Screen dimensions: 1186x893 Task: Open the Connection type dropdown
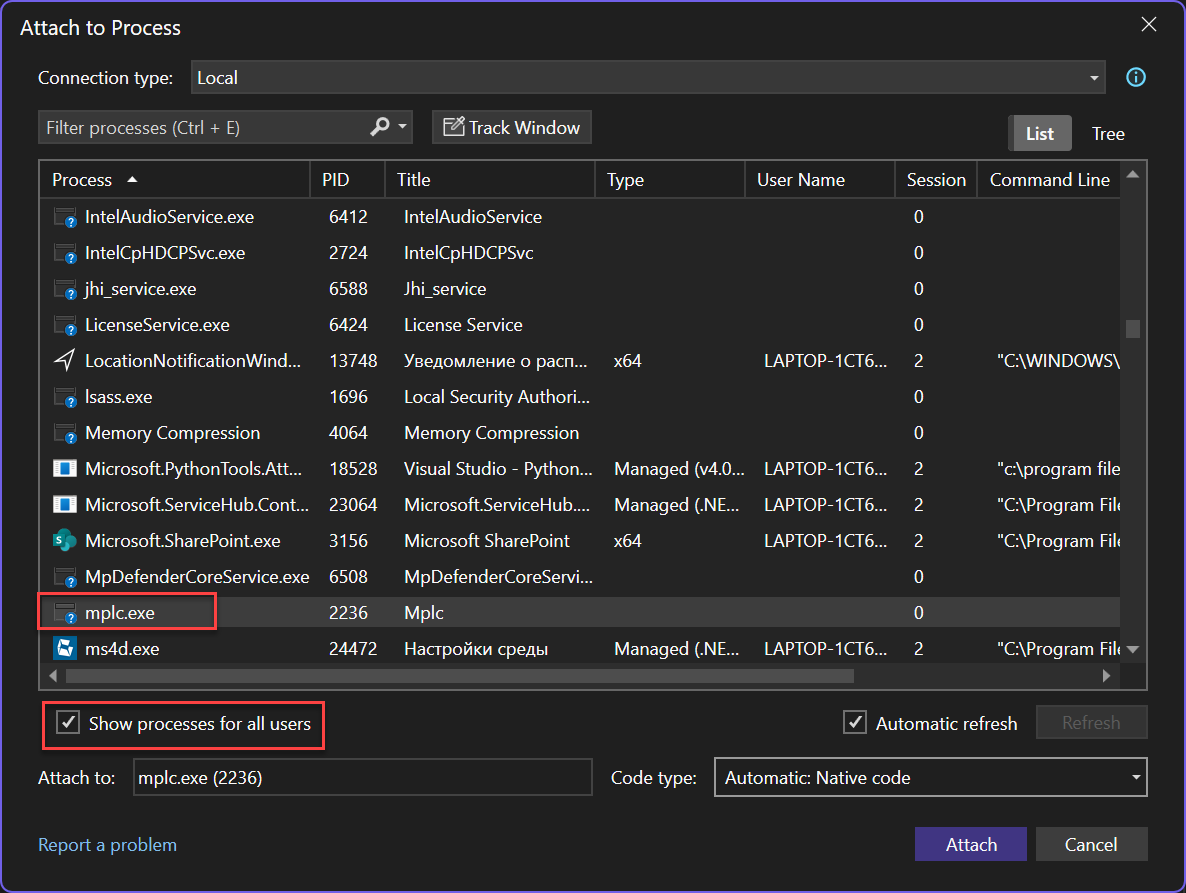(1094, 78)
